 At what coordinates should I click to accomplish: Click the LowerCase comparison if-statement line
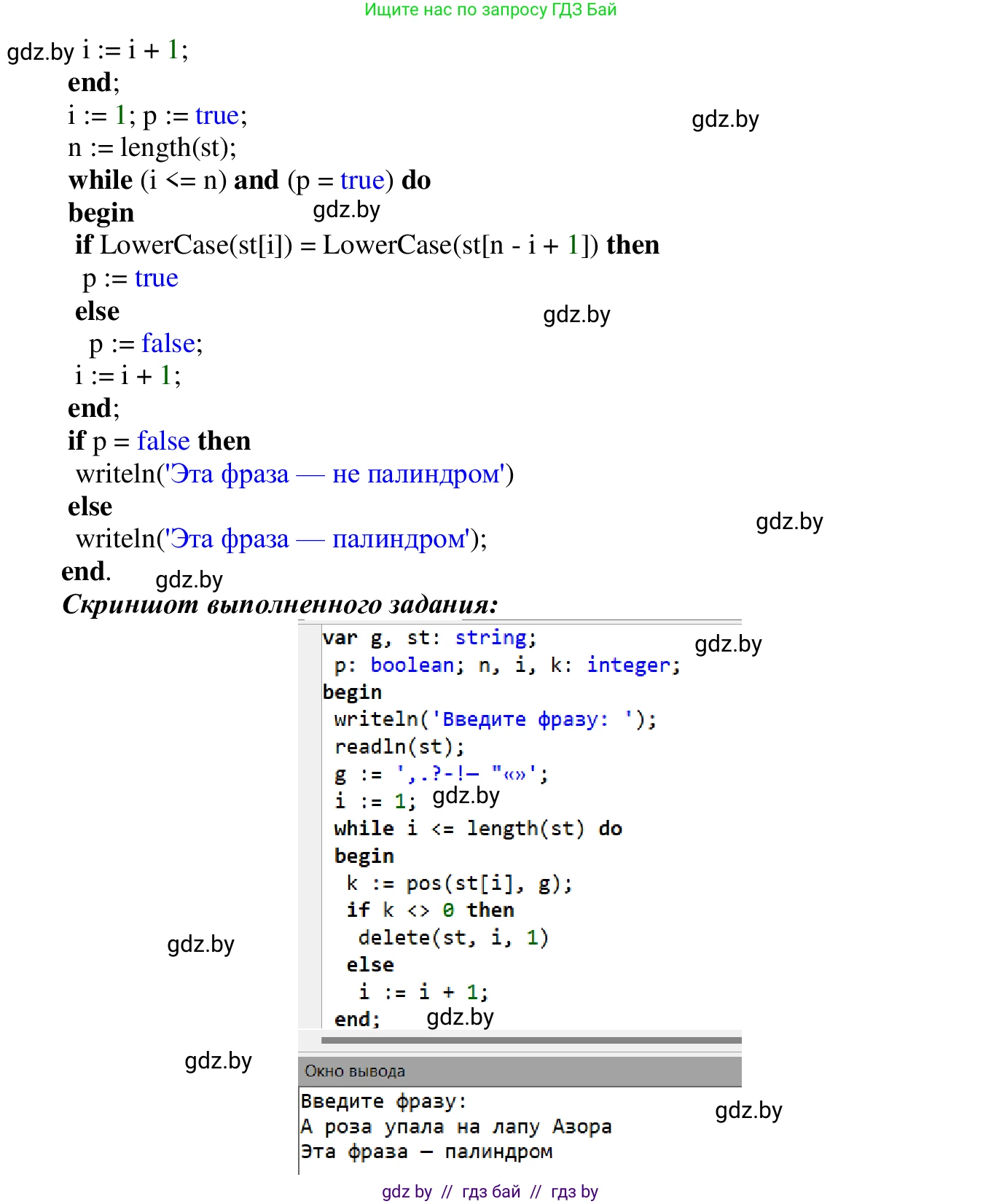click(x=367, y=245)
